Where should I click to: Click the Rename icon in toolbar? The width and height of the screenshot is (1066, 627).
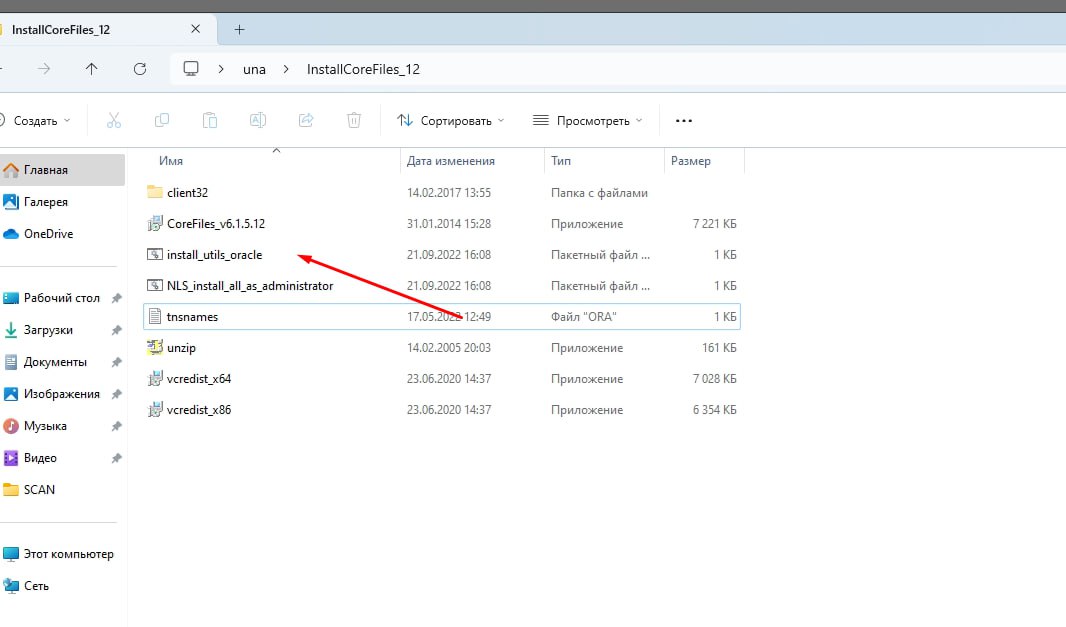[258, 120]
